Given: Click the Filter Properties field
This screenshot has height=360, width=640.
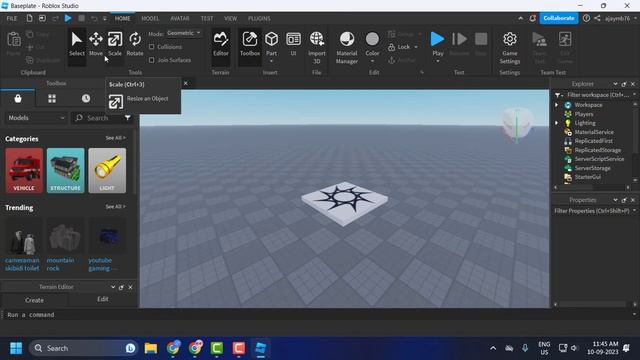Looking at the screenshot, I should coord(593,211).
